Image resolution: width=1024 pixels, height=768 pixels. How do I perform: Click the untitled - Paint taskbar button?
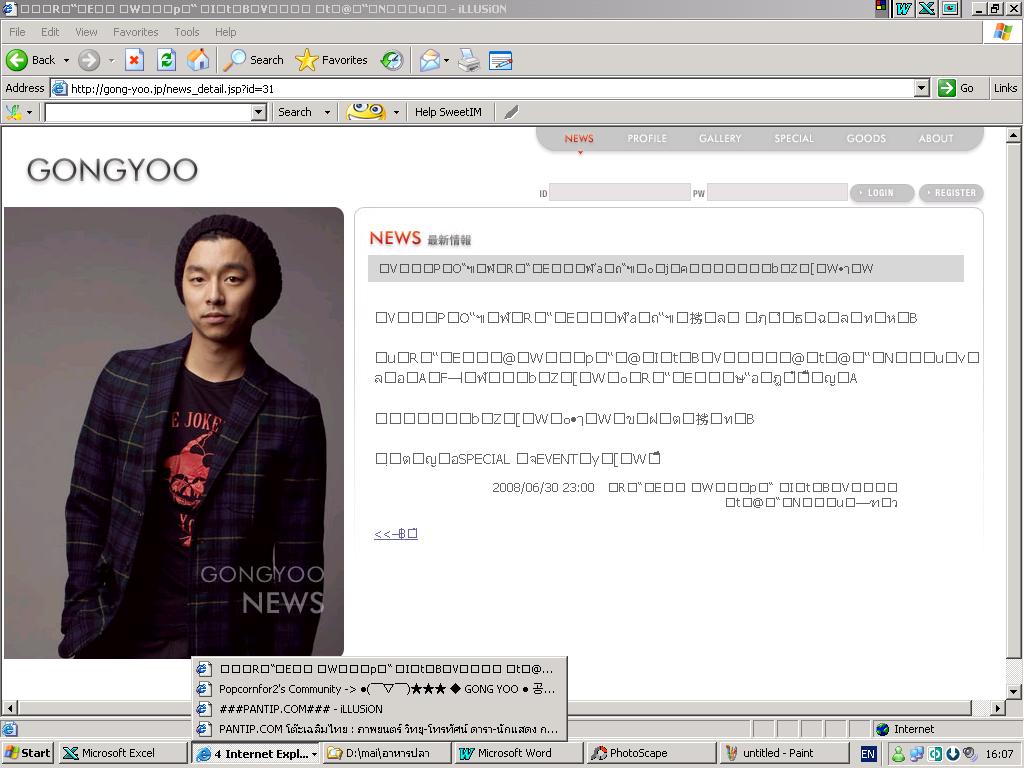coord(782,753)
